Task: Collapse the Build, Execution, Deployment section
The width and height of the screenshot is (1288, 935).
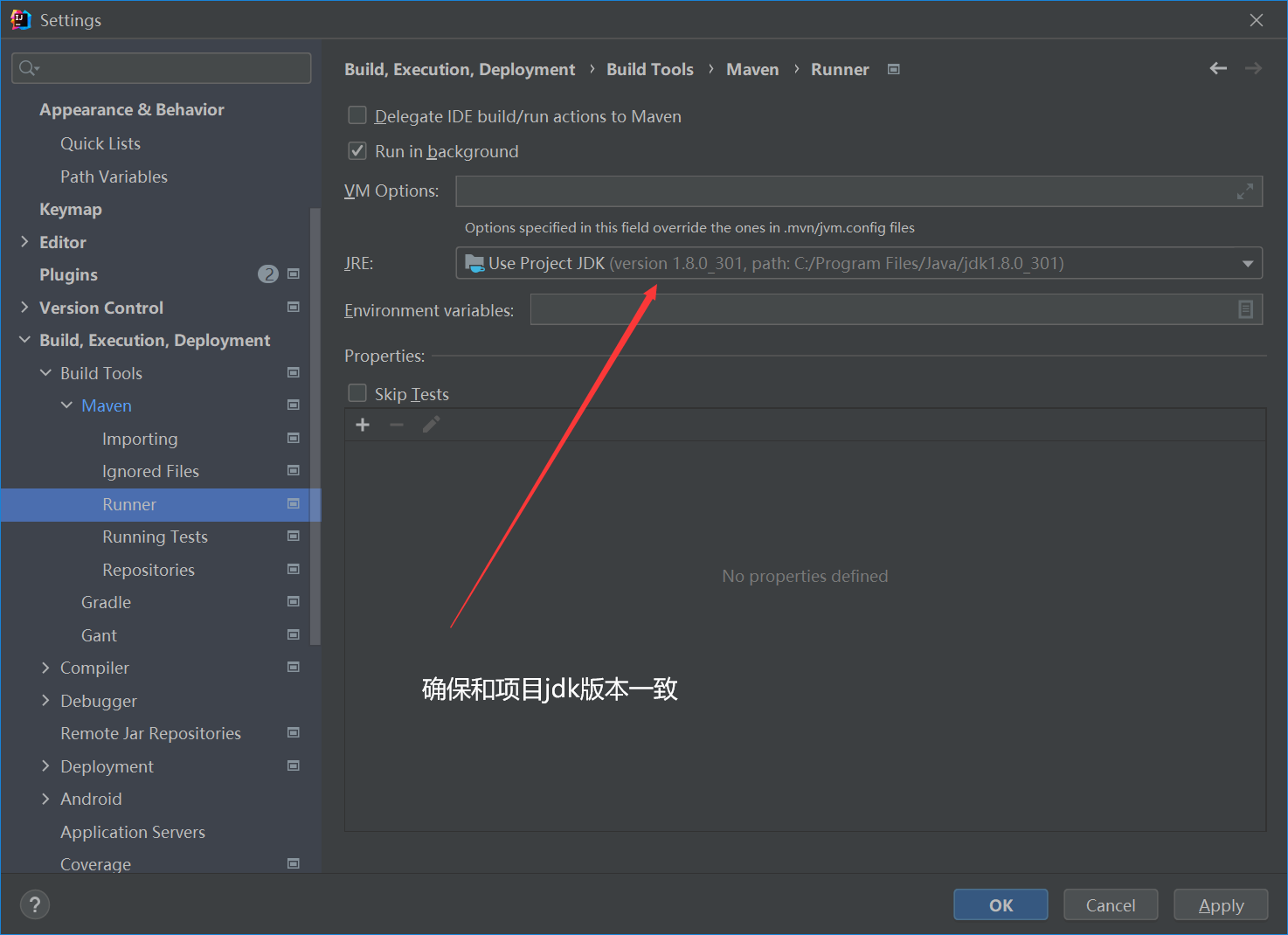Action: point(24,340)
